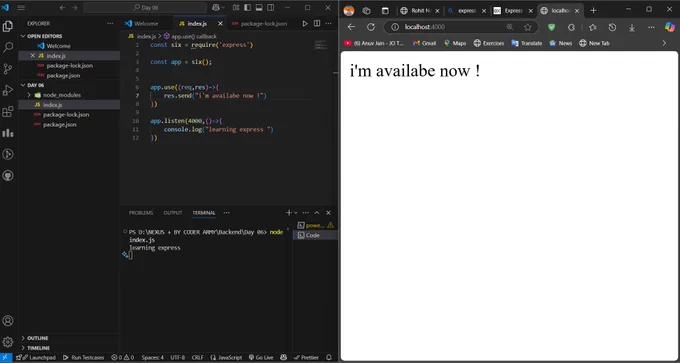The image size is (680, 363).
Task: Open the GitHub icon in activity bar
Action: coord(8,176)
